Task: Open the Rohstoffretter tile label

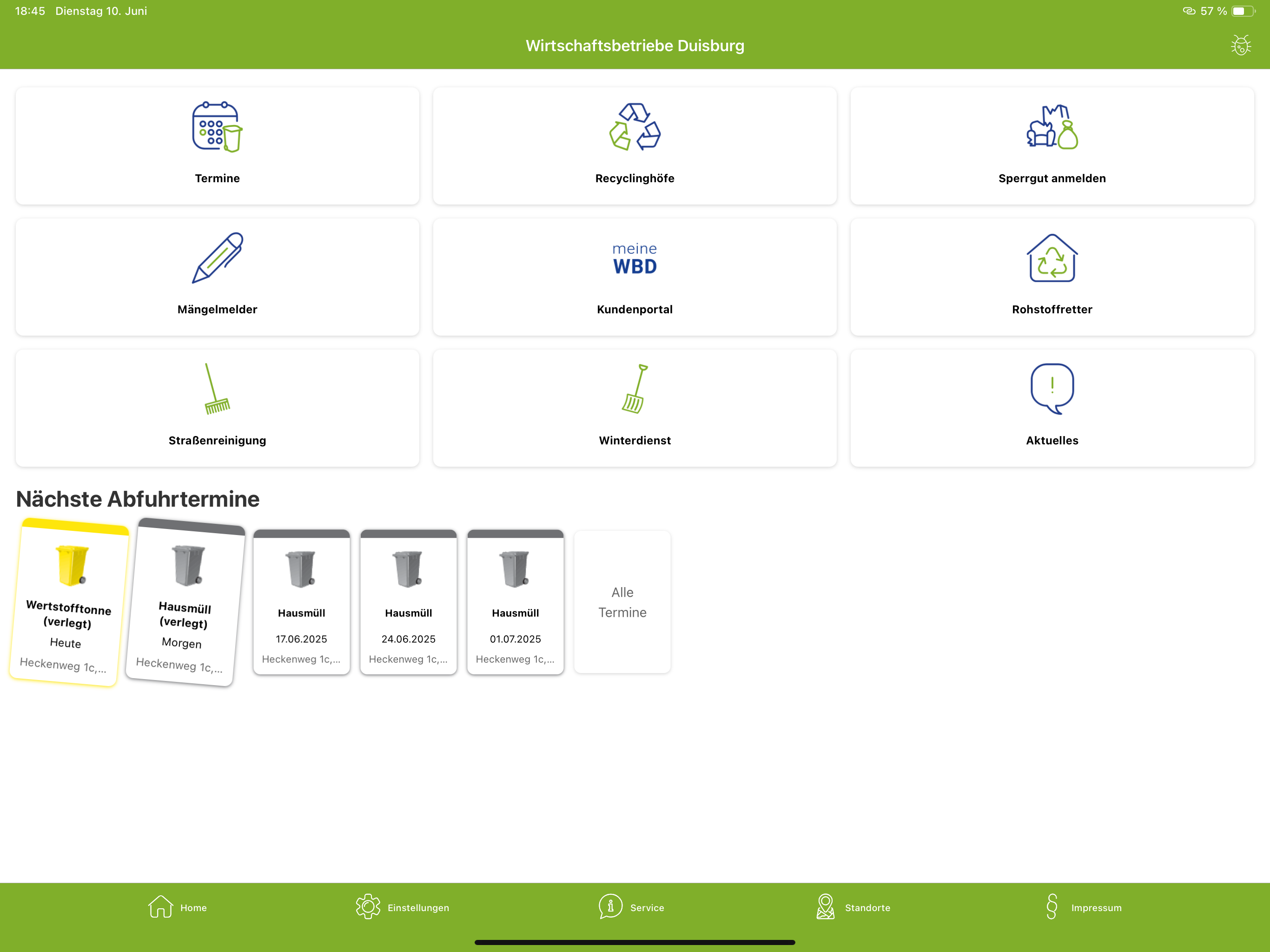Action: pos(1052,310)
